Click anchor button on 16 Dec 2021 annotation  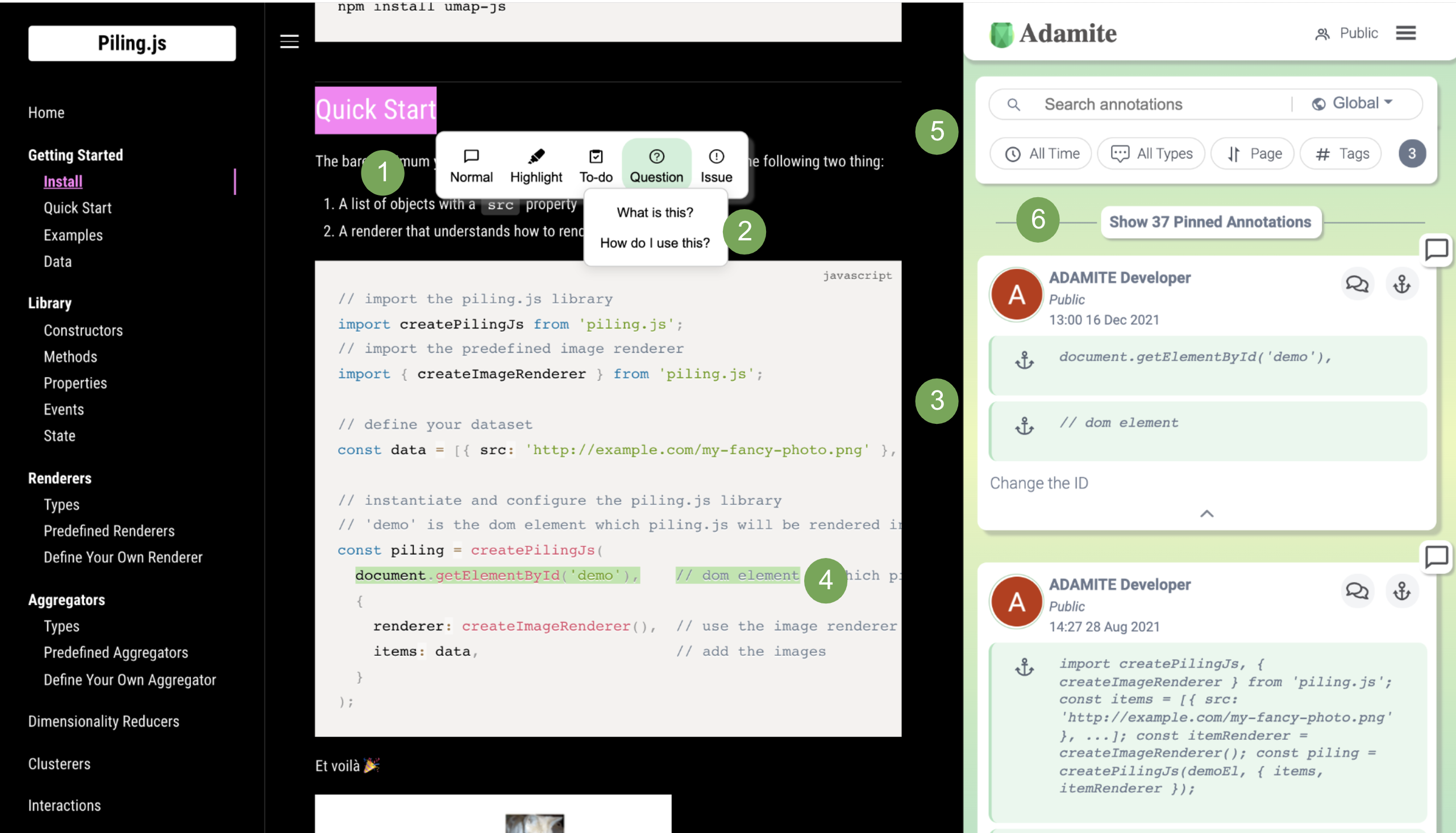(x=1401, y=284)
